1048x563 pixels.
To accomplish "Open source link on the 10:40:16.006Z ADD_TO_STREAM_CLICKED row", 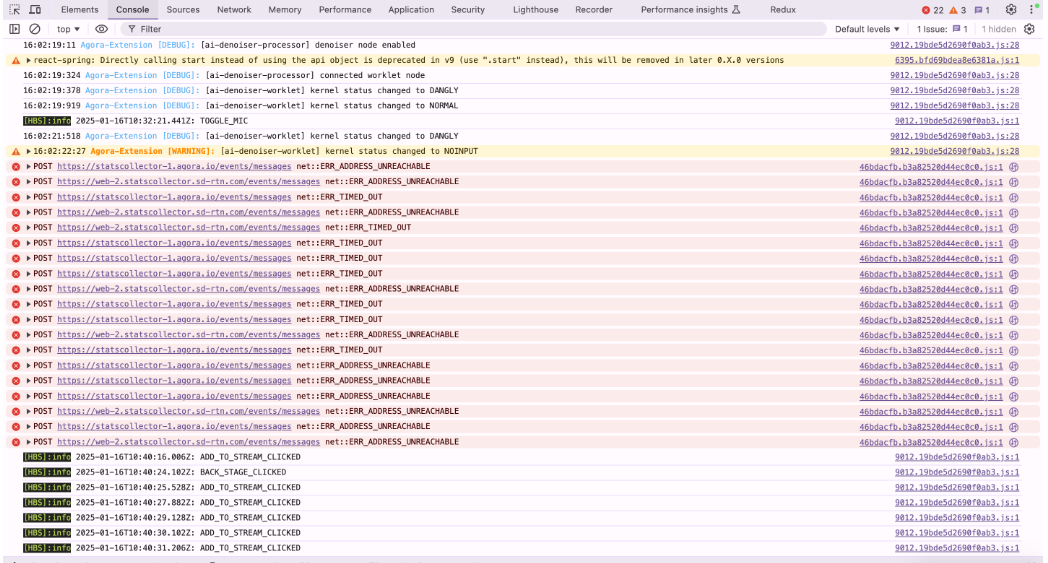I will [x=957, y=457].
